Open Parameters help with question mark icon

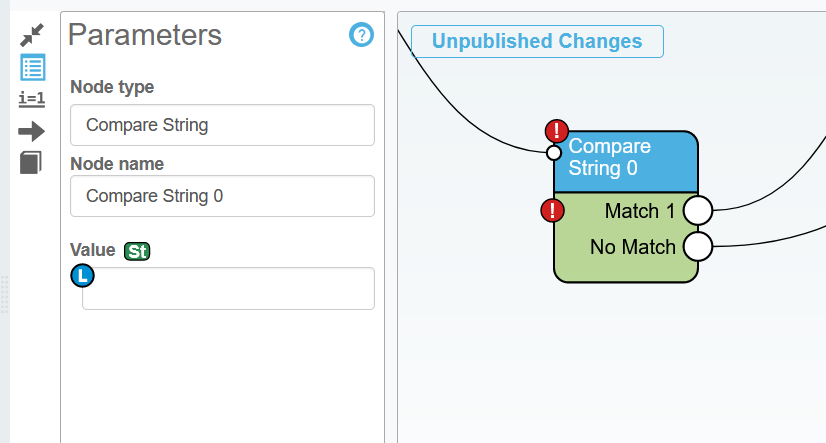pos(361,35)
